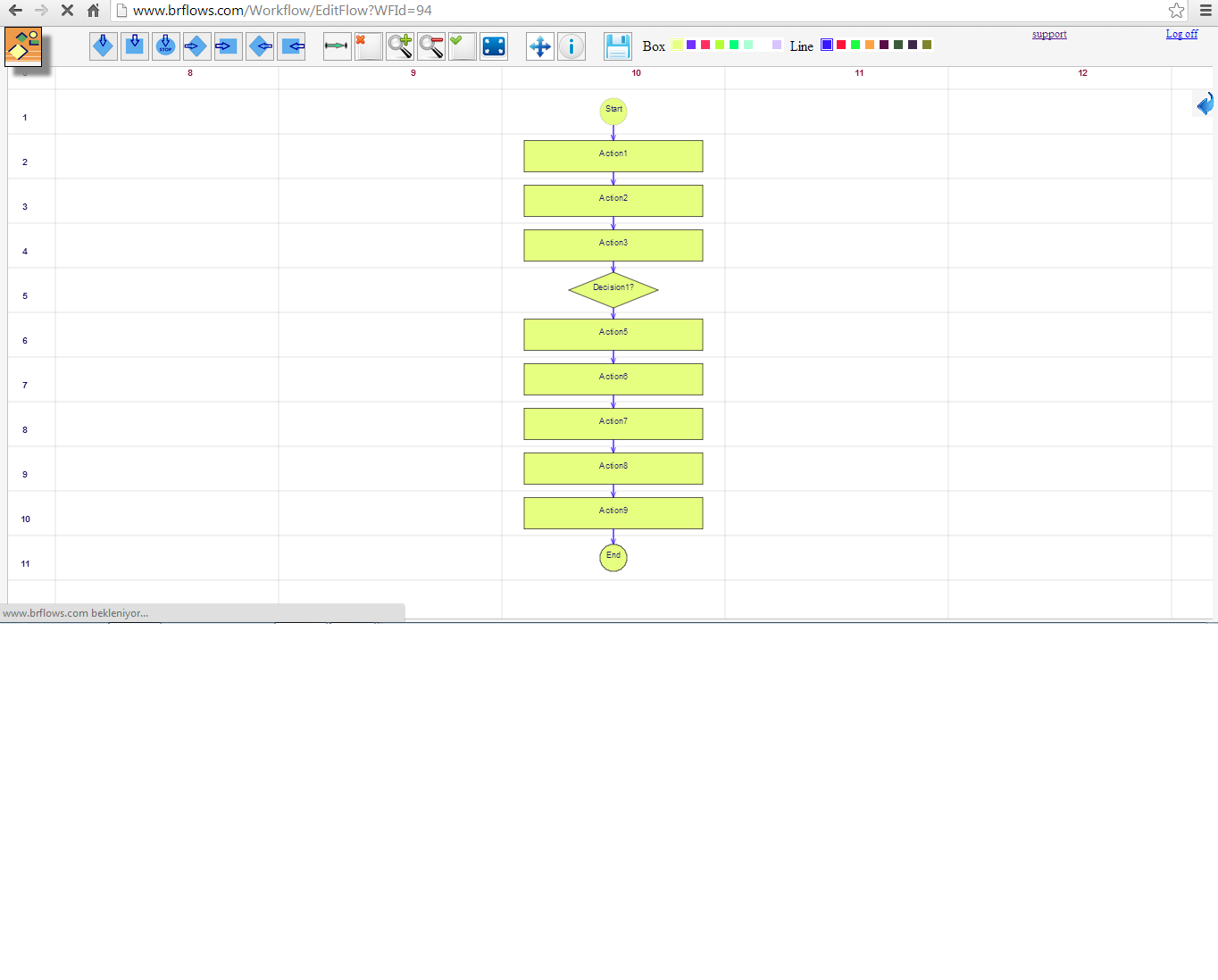1218x980 pixels.
Task: Select the Action3 box
Action: click(613, 245)
